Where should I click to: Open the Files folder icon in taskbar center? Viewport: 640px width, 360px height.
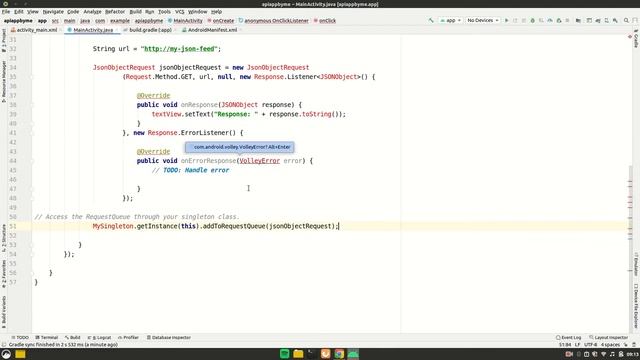coord(298,354)
